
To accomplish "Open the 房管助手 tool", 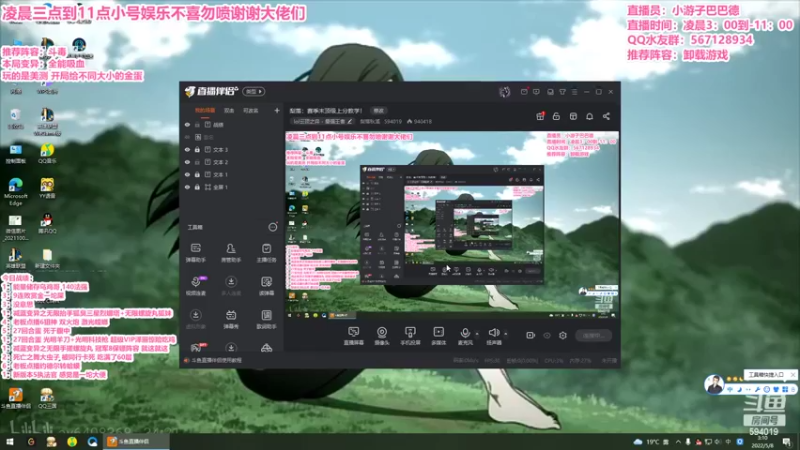I will [231, 252].
